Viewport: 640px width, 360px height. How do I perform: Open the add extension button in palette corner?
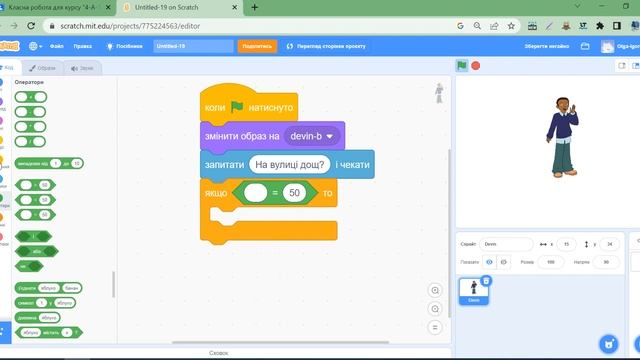pos(5,332)
